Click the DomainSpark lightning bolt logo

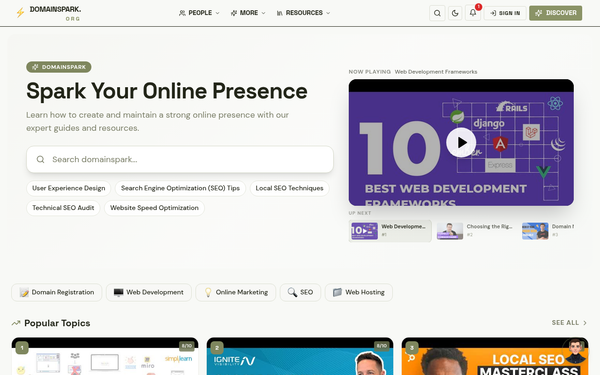20,13
